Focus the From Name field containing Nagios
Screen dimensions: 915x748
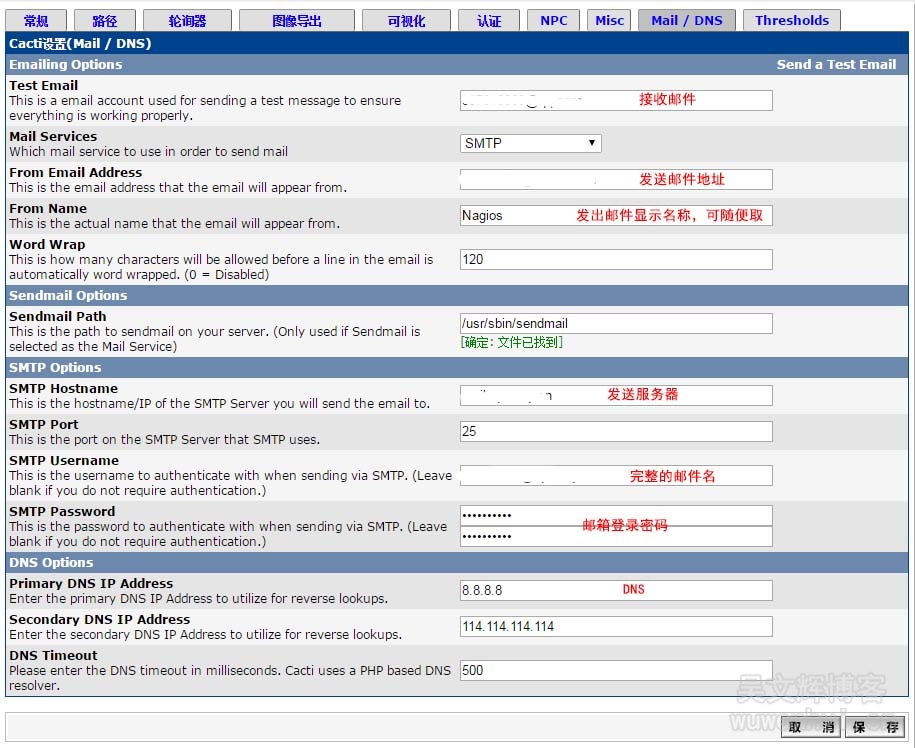pos(616,215)
